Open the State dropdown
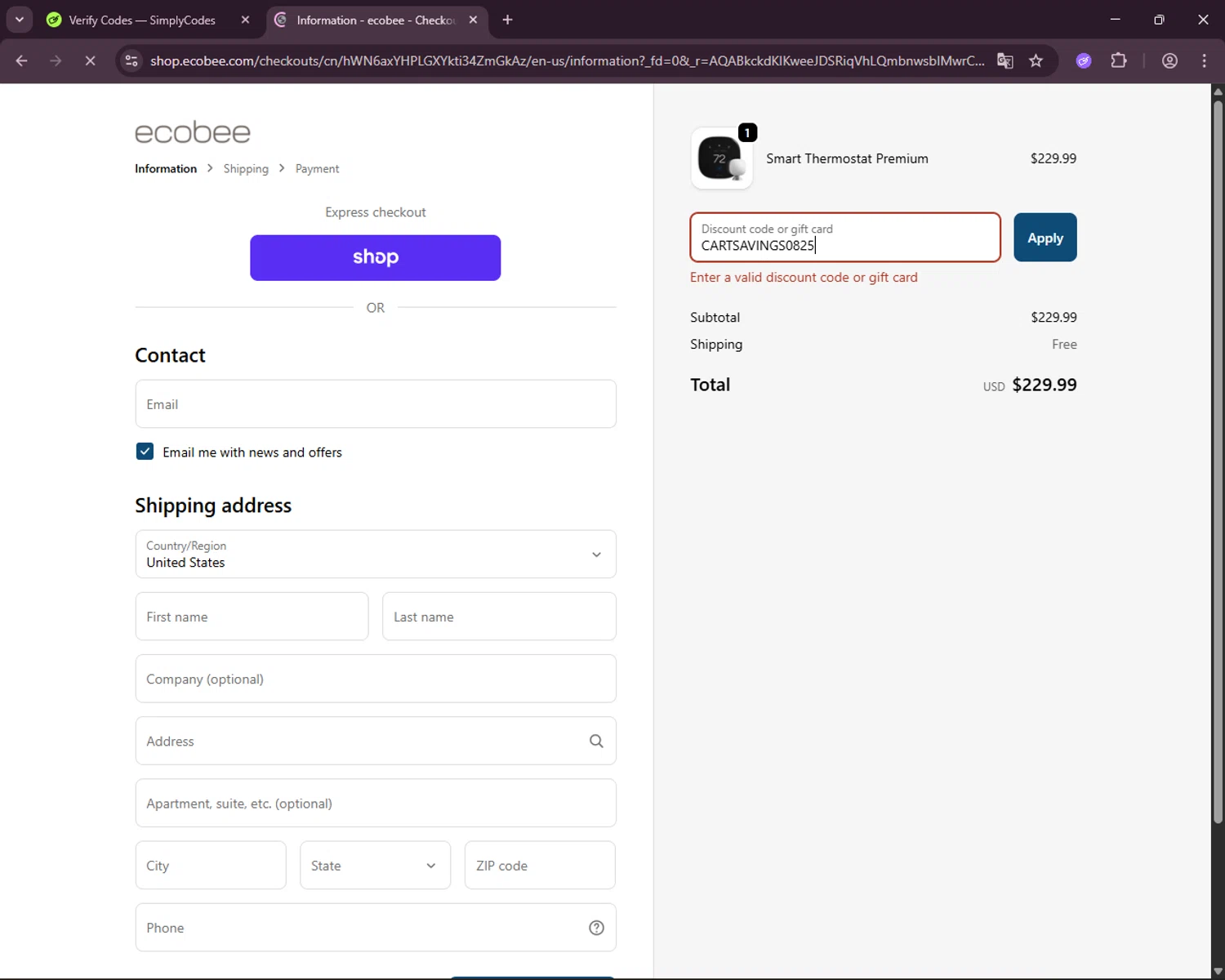Image resolution: width=1225 pixels, height=980 pixels. pyautogui.click(x=375, y=866)
